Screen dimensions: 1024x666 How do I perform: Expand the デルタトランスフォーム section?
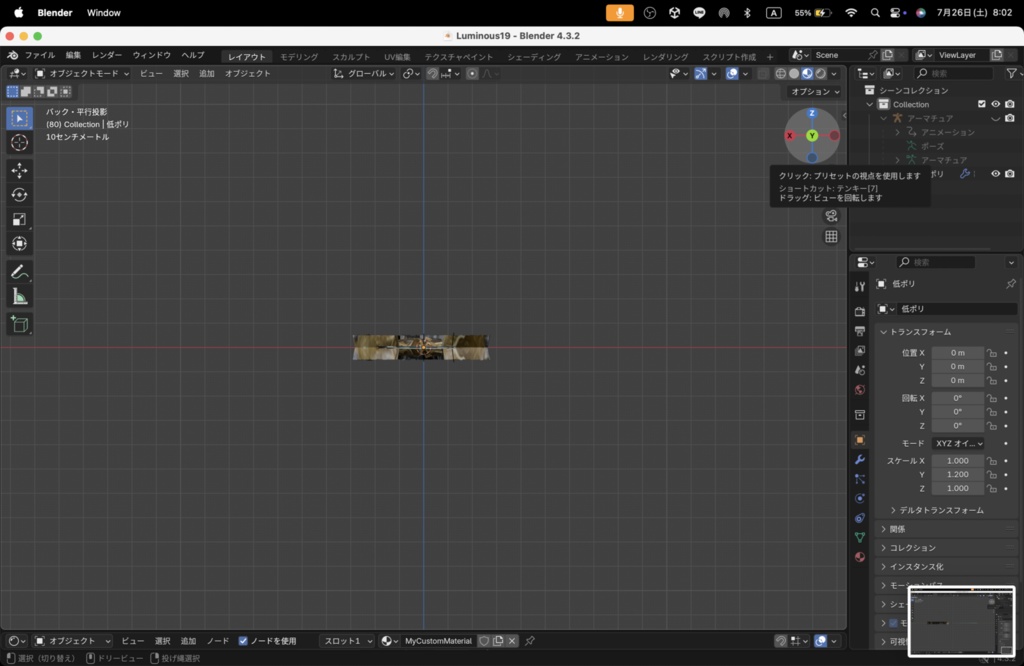click(936, 510)
